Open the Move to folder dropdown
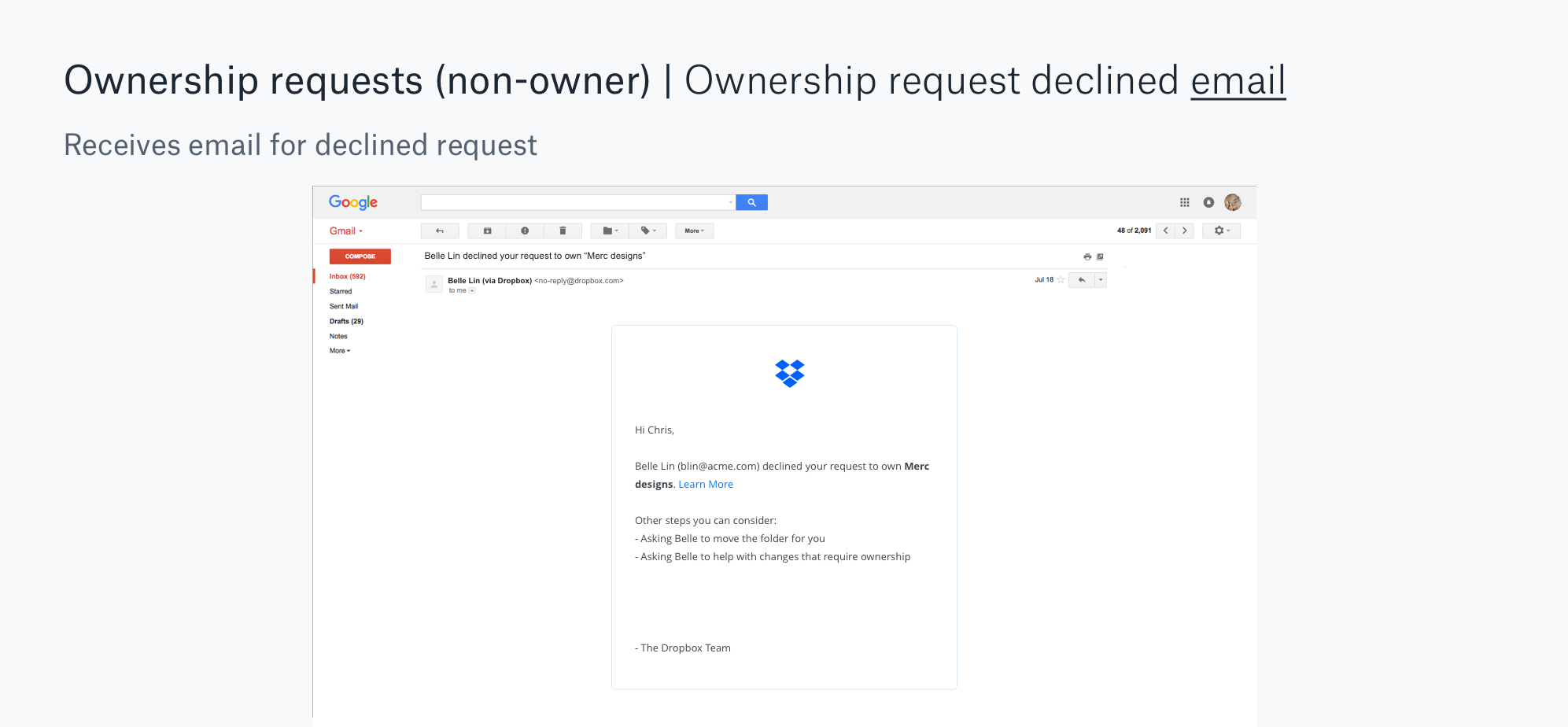 (608, 231)
